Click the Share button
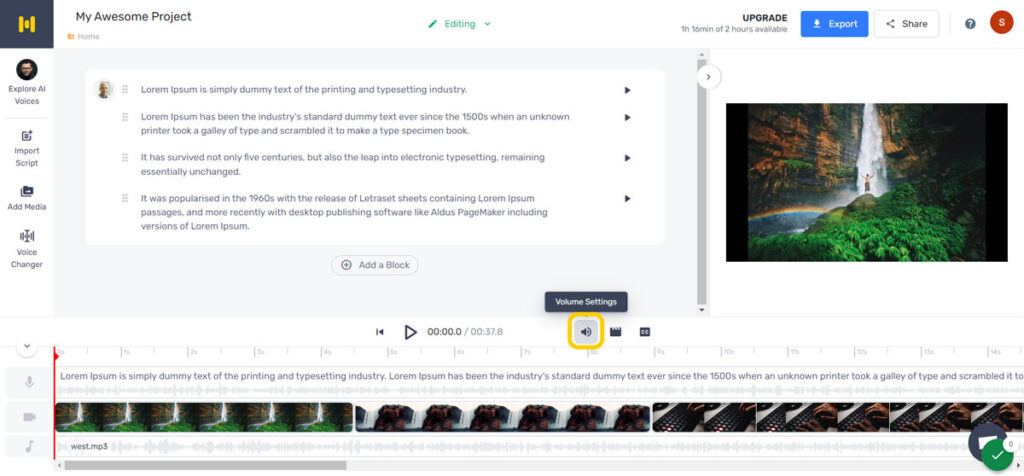Viewport: 1024px width, 476px height. [906, 24]
